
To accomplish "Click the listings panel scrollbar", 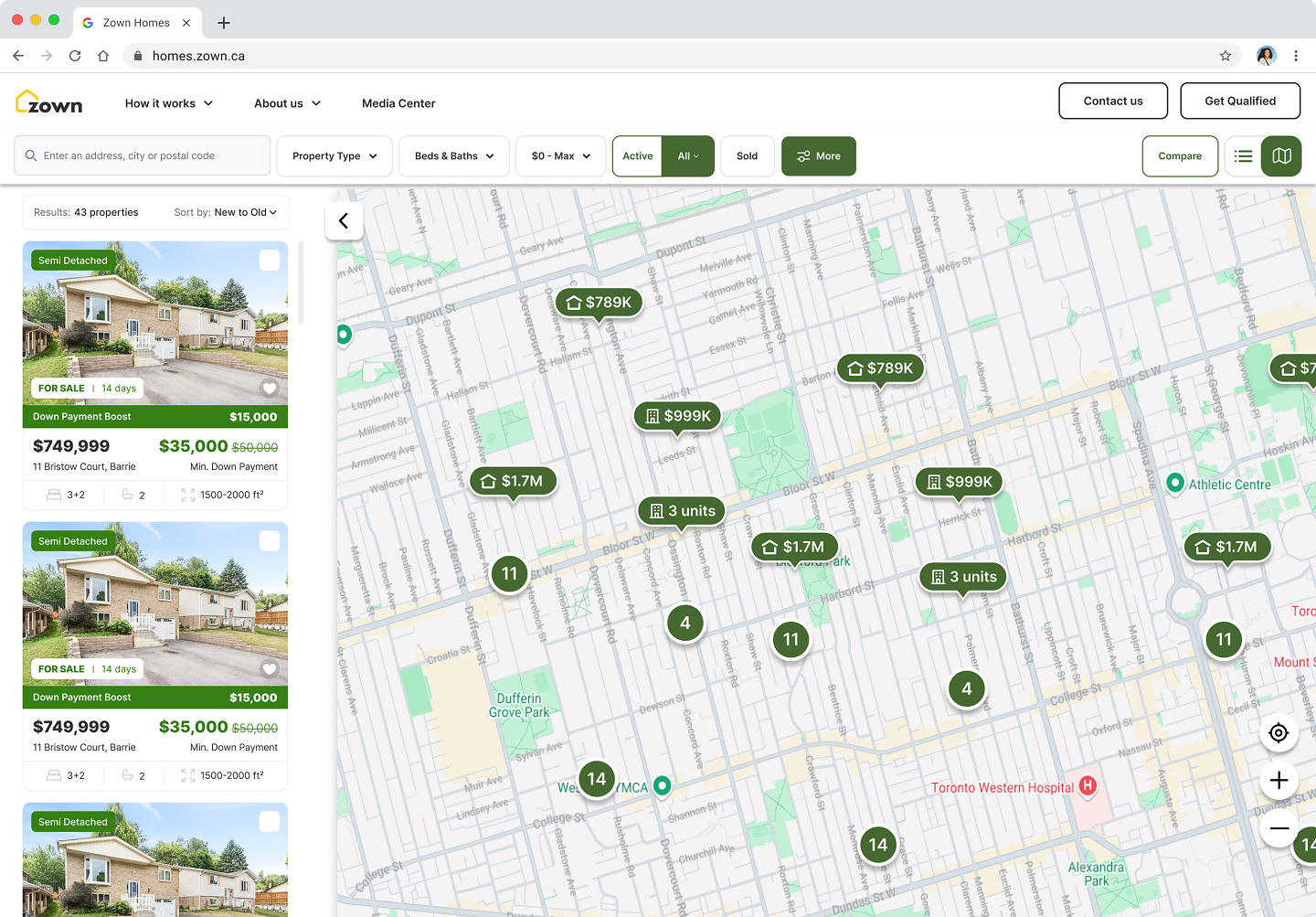I will click(x=302, y=283).
